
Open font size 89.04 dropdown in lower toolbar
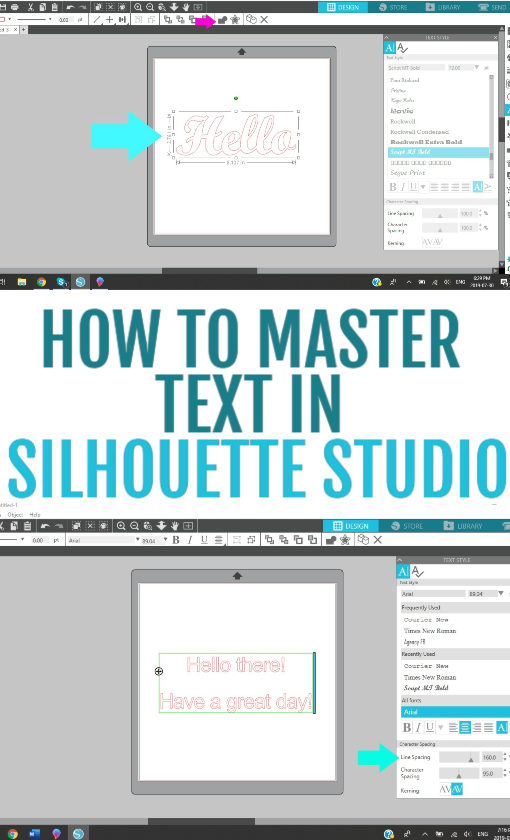(166, 540)
